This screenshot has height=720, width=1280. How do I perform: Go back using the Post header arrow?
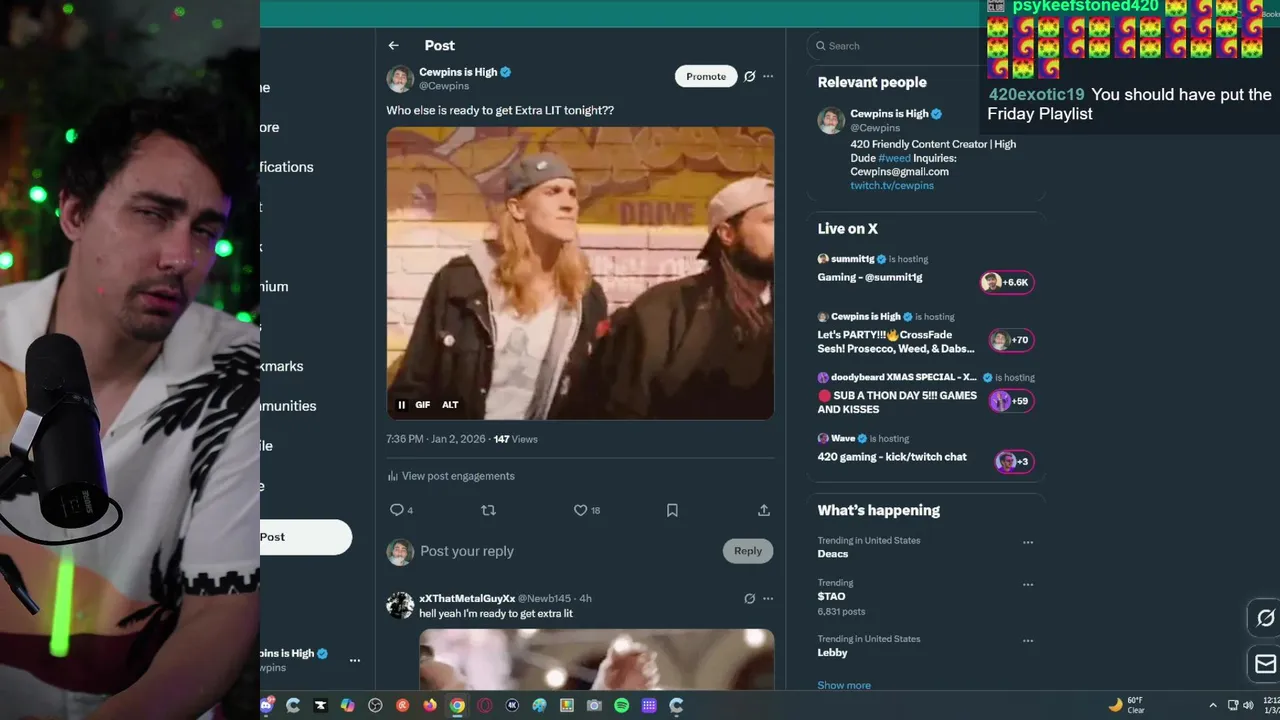tap(393, 45)
